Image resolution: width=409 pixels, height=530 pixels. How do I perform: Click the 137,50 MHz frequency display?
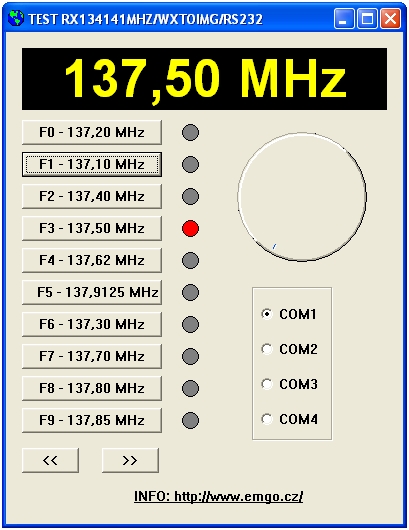(x=204, y=79)
